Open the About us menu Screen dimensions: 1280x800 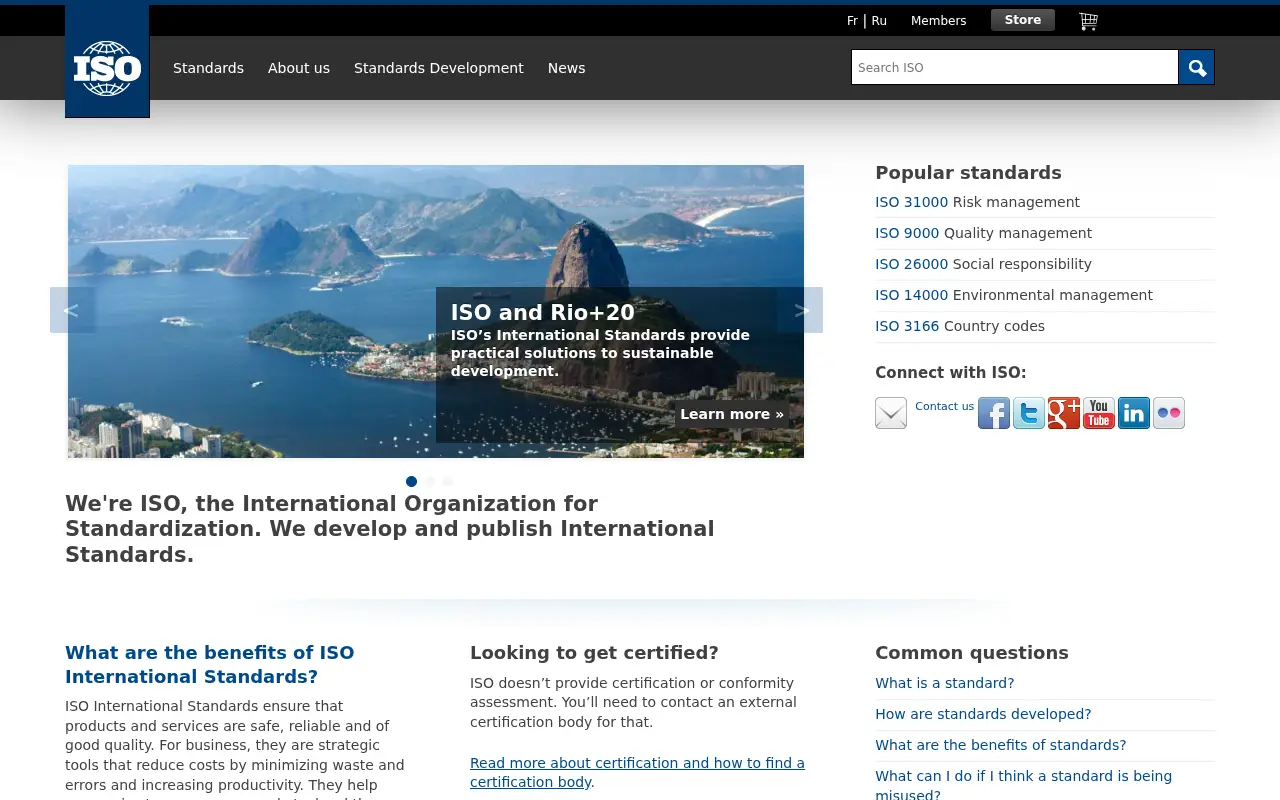(x=299, y=68)
